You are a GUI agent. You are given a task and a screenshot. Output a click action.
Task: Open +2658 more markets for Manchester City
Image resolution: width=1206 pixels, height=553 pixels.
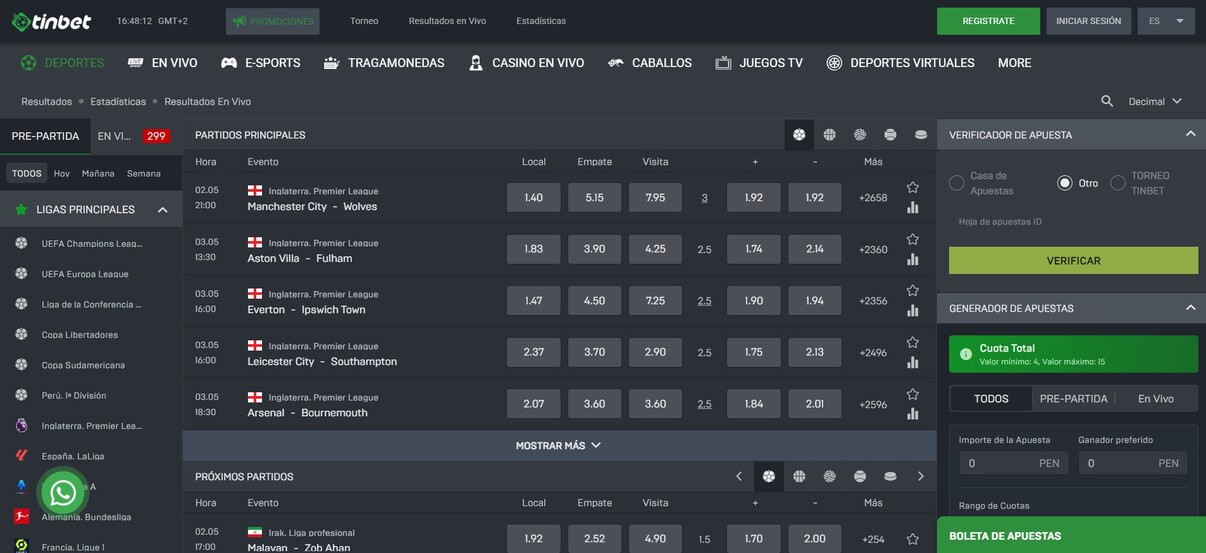(x=873, y=198)
